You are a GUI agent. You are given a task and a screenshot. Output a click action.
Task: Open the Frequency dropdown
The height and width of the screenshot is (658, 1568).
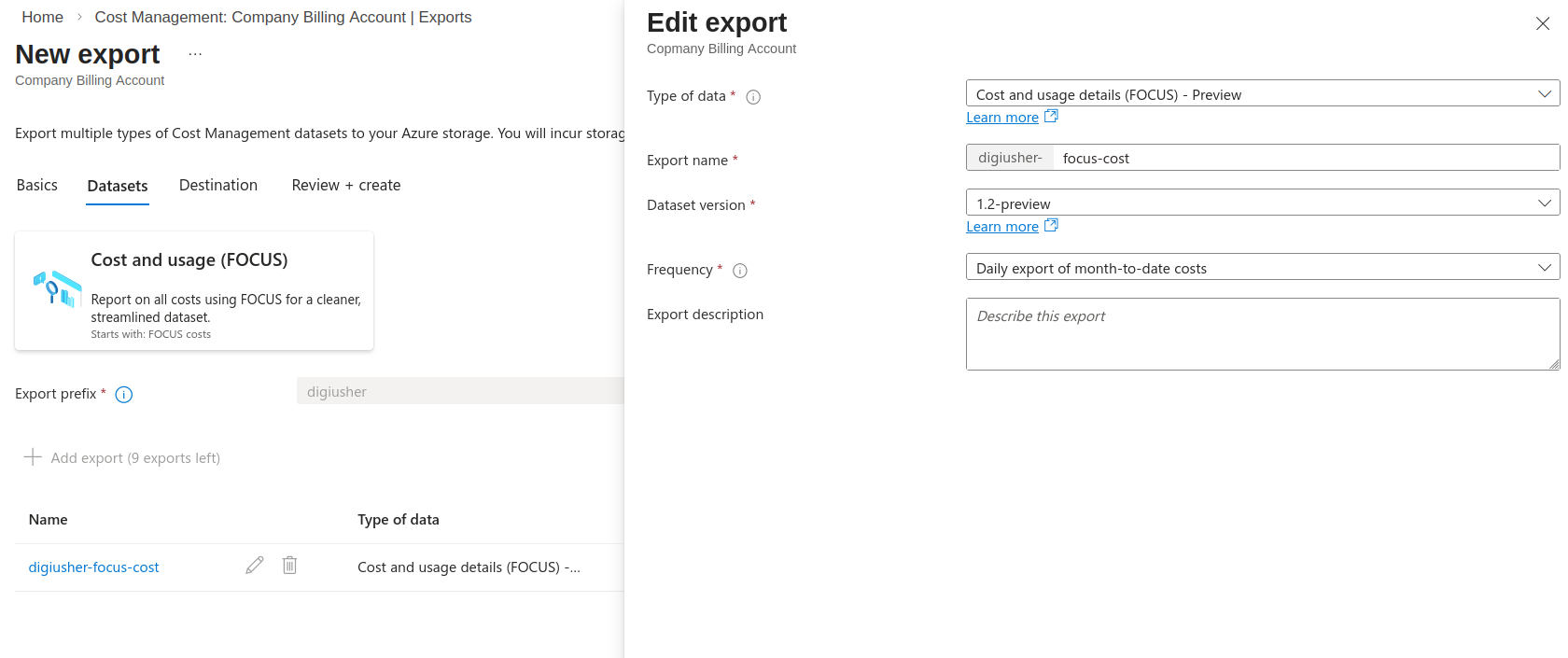click(1263, 268)
